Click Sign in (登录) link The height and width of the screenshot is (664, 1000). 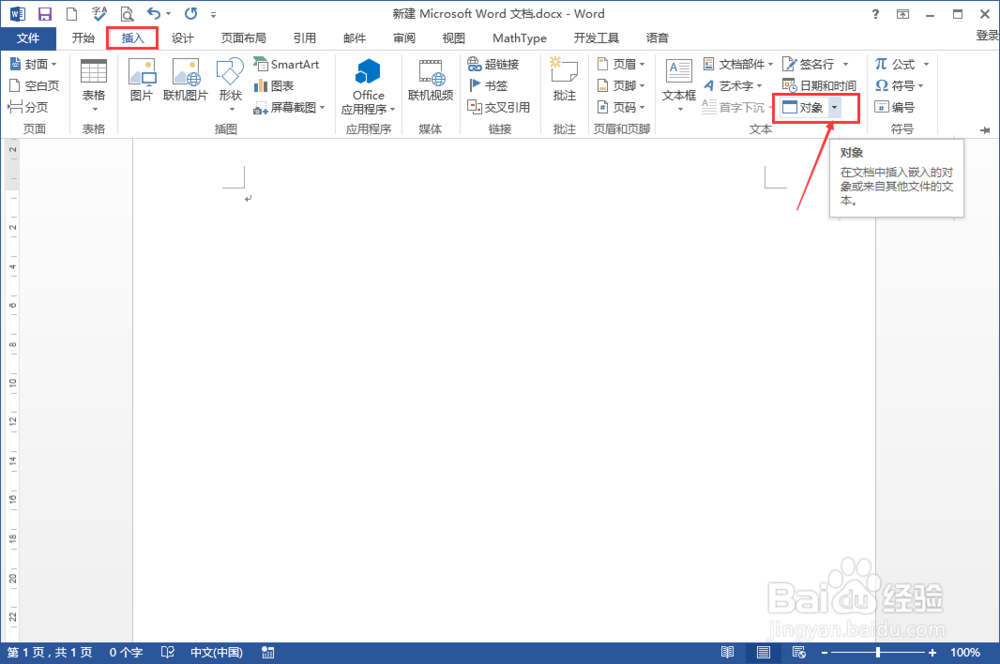(987, 36)
